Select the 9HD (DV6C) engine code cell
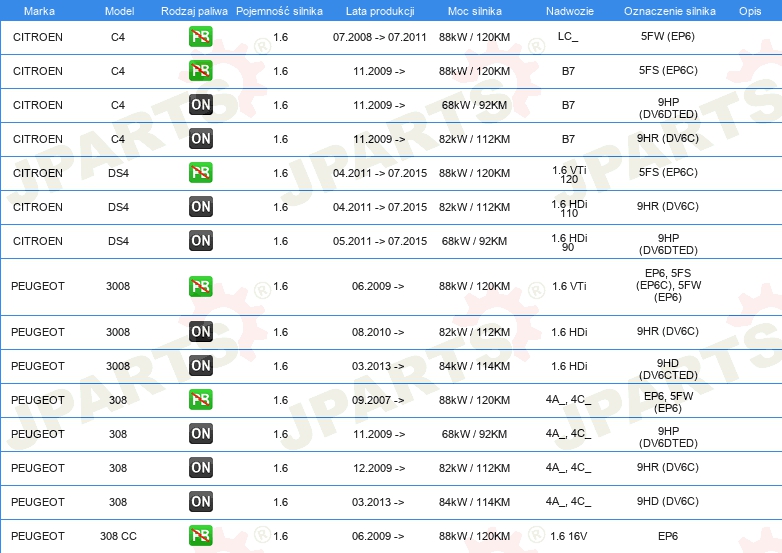 point(668,501)
